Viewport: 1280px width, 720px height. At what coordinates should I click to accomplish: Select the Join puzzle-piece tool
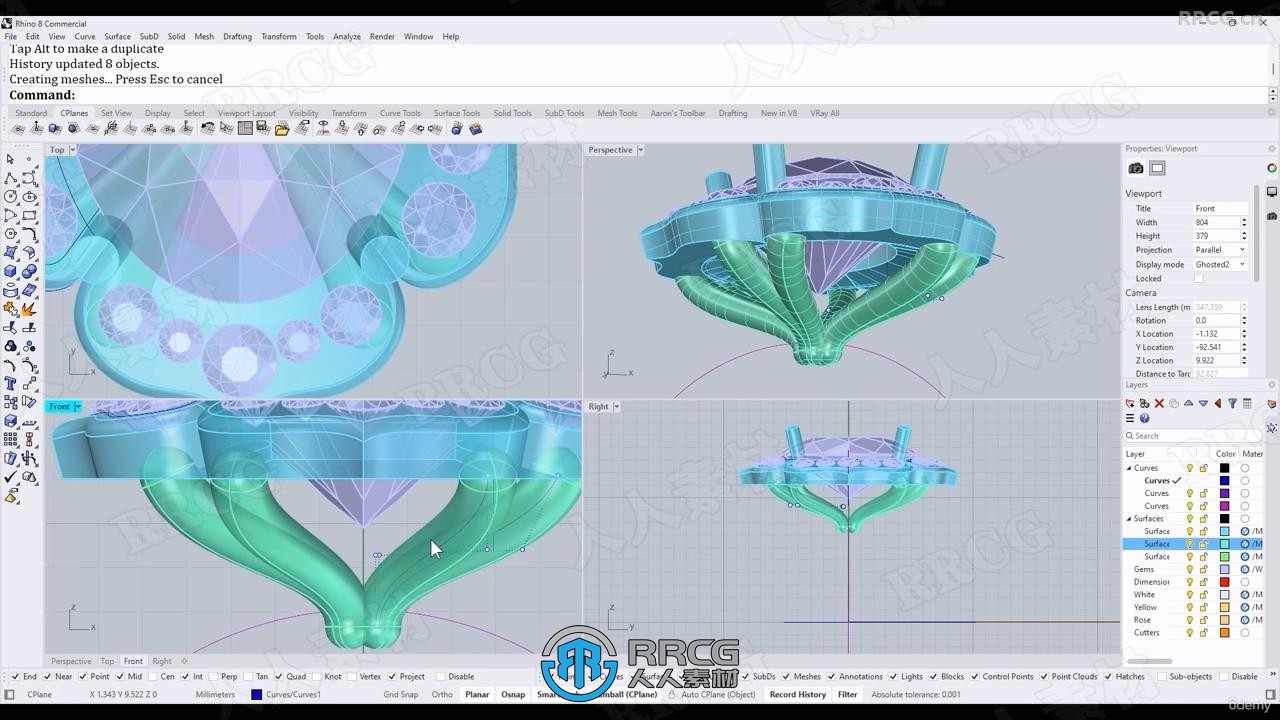point(10,308)
